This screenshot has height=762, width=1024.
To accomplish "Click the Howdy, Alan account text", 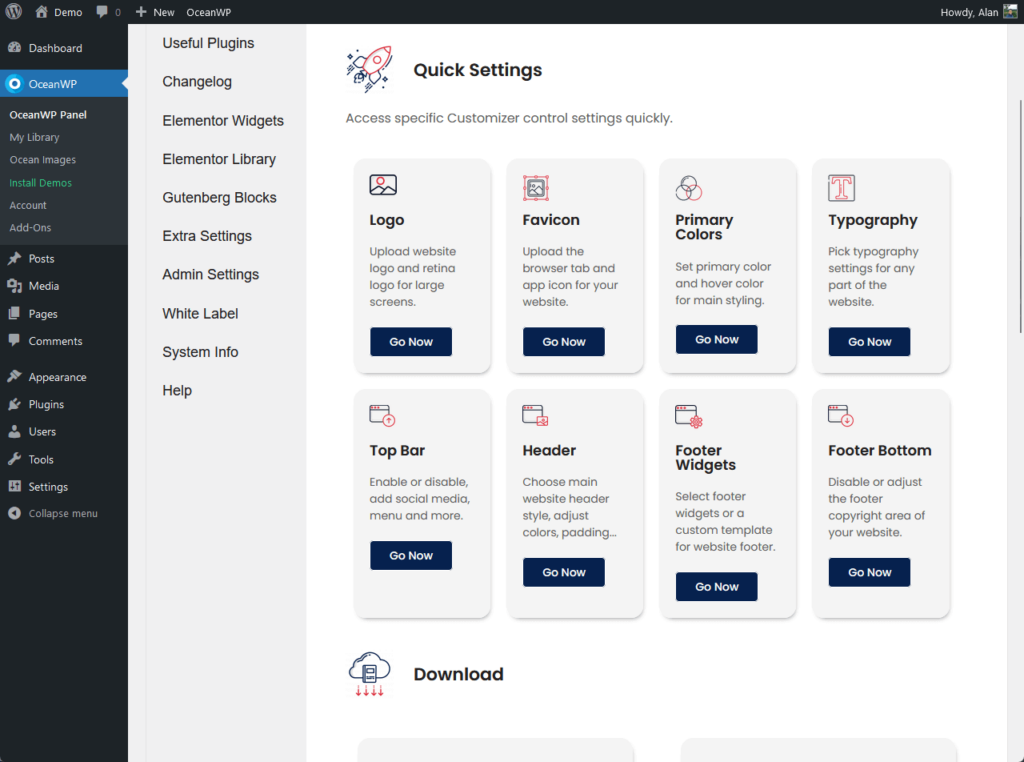I will point(969,12).
